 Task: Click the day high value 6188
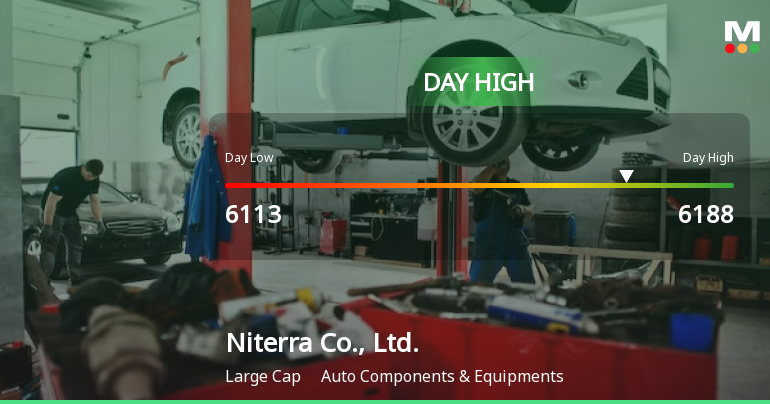tap(706, 215)
